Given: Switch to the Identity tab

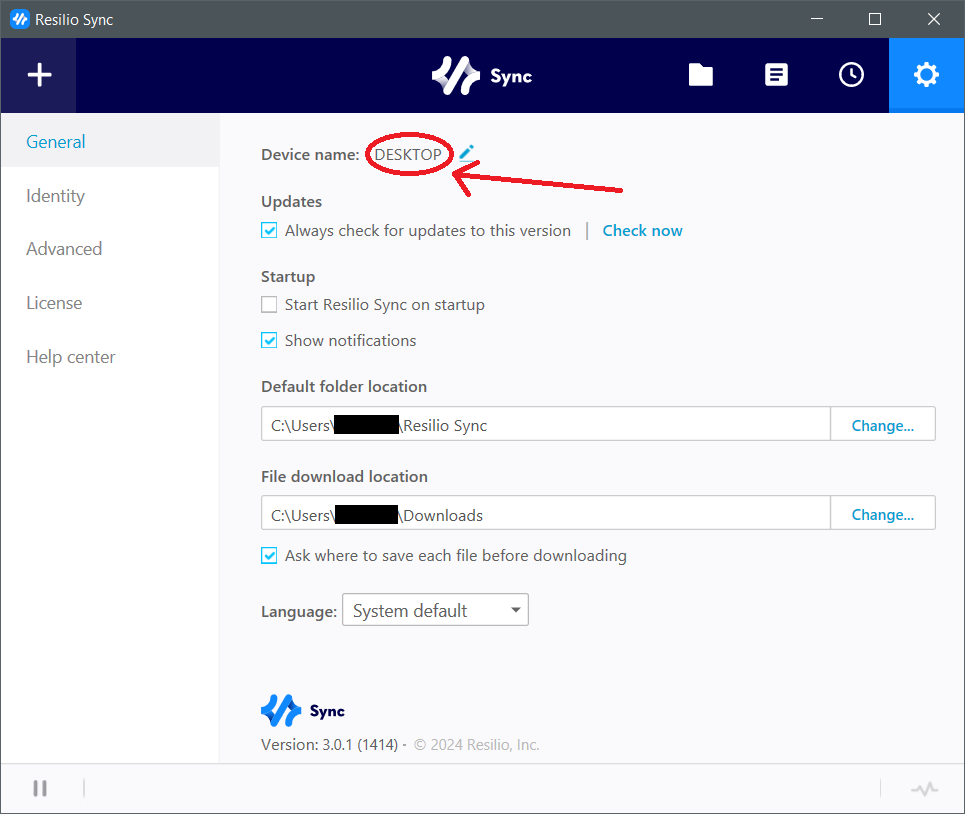Looking at the screenshot, I should 55,196.
